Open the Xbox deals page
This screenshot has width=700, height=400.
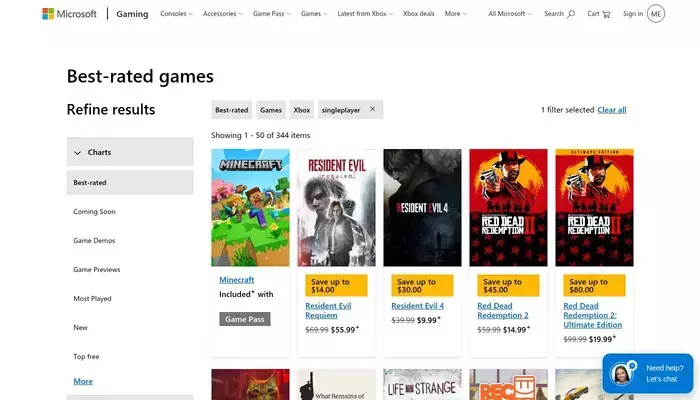point(418,14)
